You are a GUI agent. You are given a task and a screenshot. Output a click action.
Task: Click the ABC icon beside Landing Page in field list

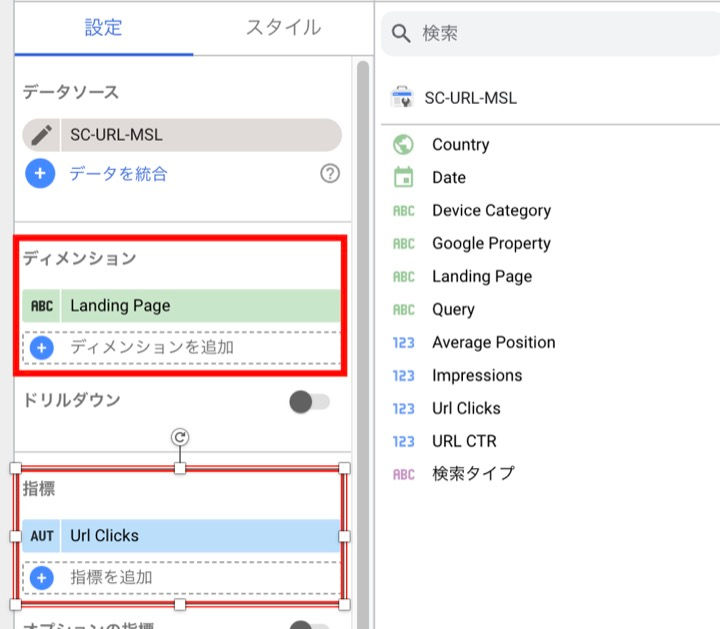click(404, 277)
